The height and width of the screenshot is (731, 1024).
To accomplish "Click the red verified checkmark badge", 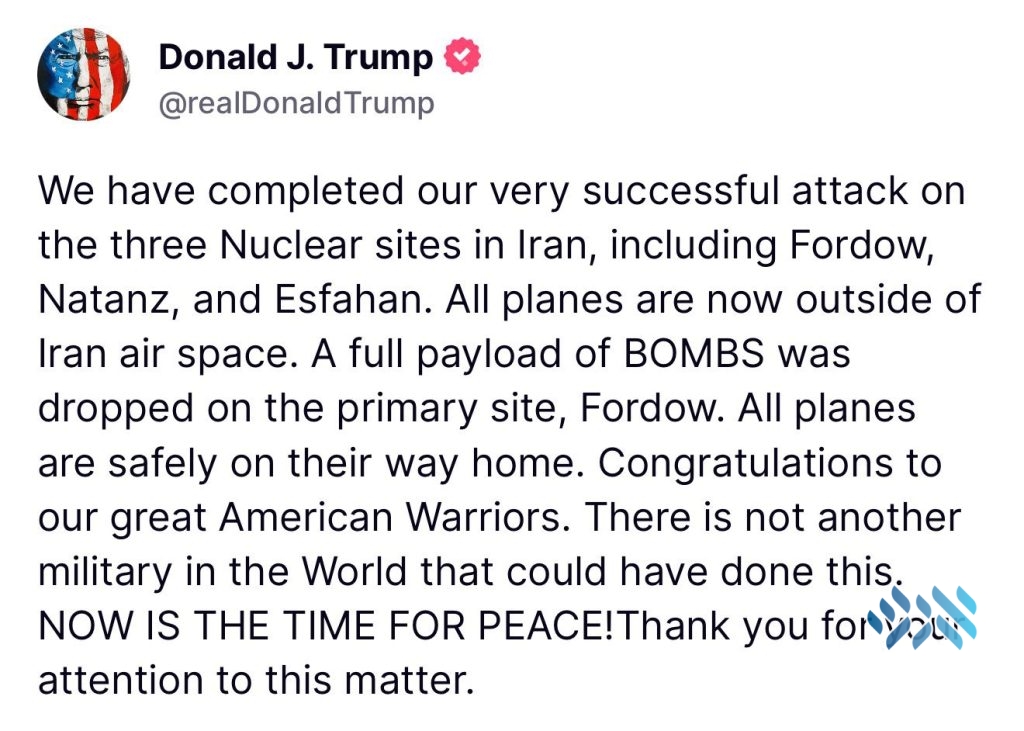I will pos(462,56).
